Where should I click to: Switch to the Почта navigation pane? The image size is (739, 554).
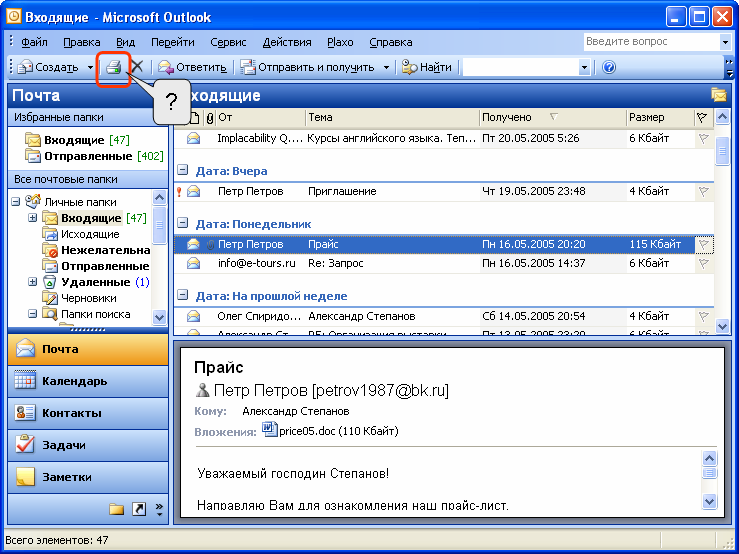pos(88,349)
